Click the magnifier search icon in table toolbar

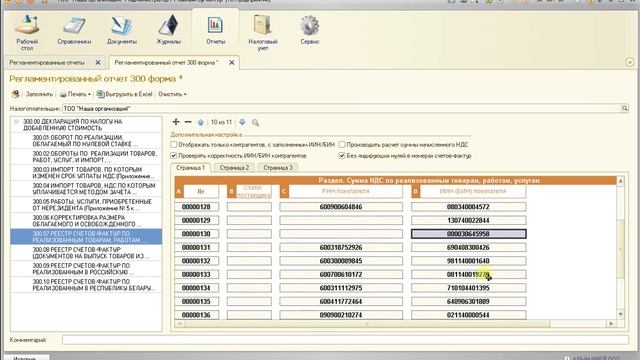click(x=256, y=122)
